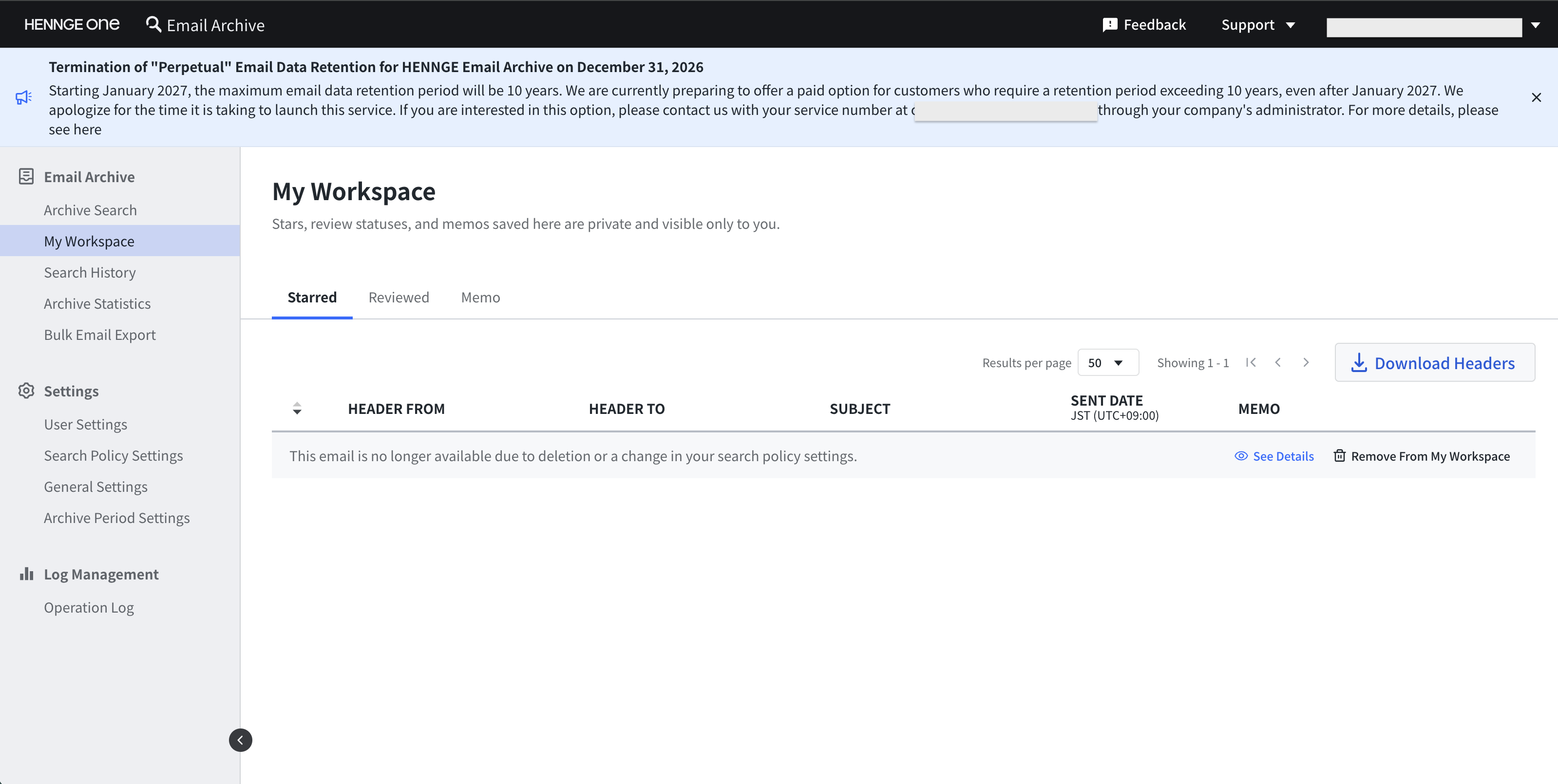Viewport: 1558px width, 784px height.
Task: Click the Email Archive section heading in sidebar
Action: 90,176
